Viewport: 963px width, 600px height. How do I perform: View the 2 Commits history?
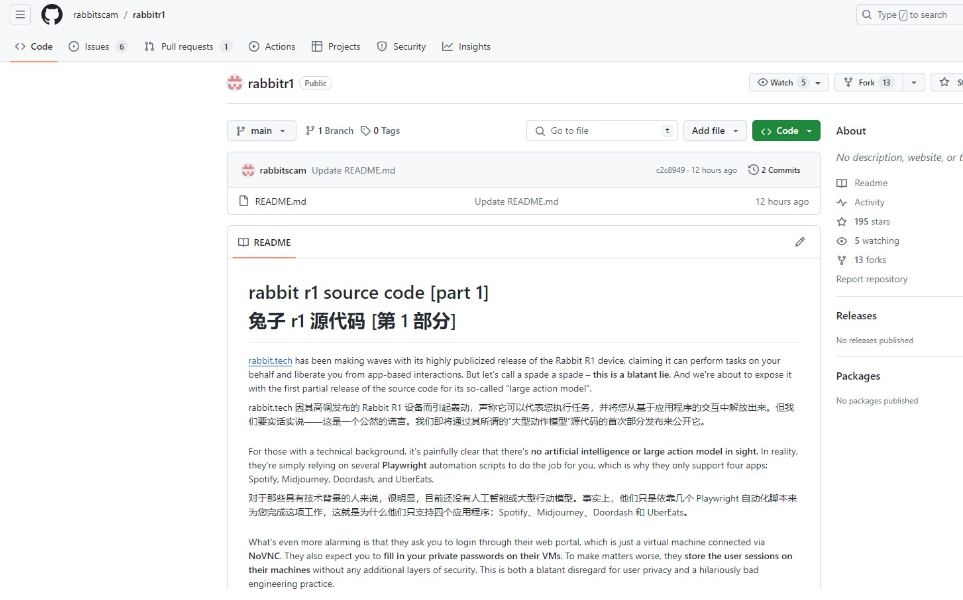[x=774, y=170]
